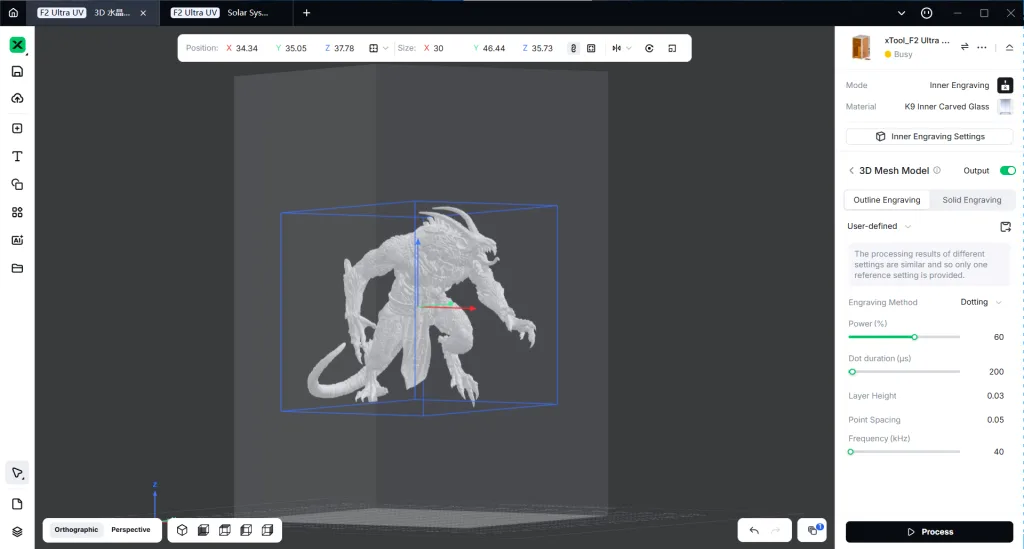Screen dimensions: 1024x549
Task: Select Perspective view mode
Action: click(131, 529)
